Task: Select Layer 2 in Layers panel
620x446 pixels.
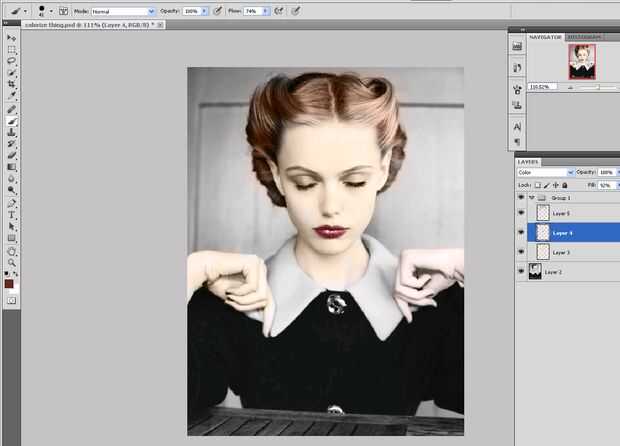Action: [x=574, y=272]
